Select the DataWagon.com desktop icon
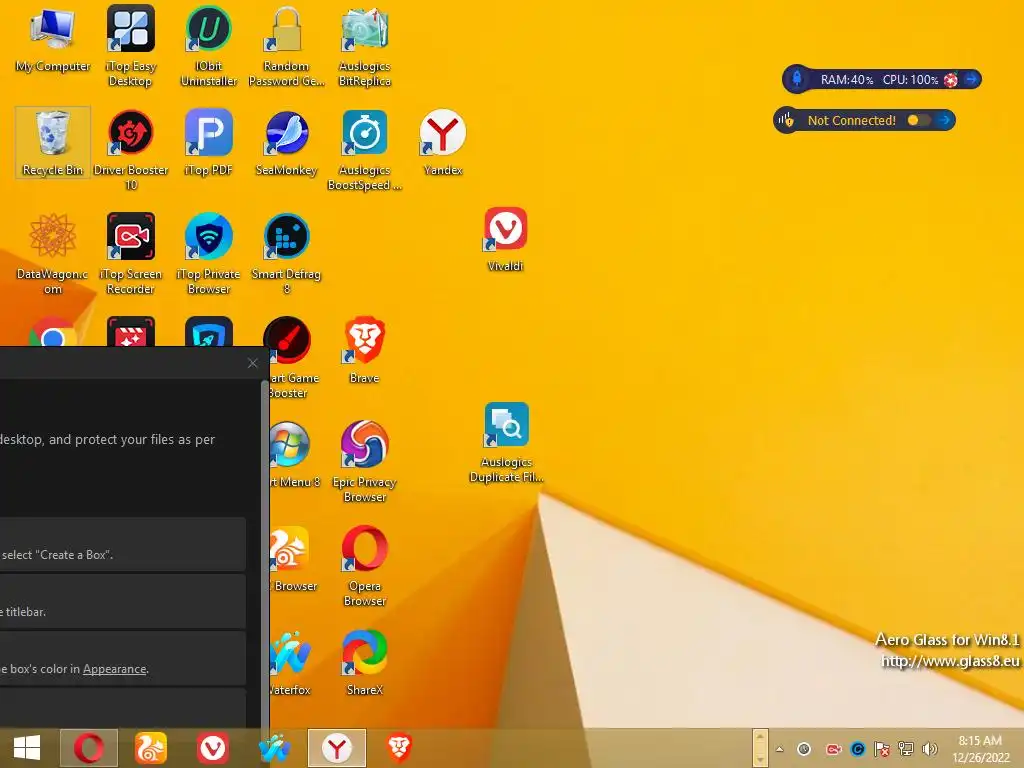1024x768 pixels. [53, 253]
